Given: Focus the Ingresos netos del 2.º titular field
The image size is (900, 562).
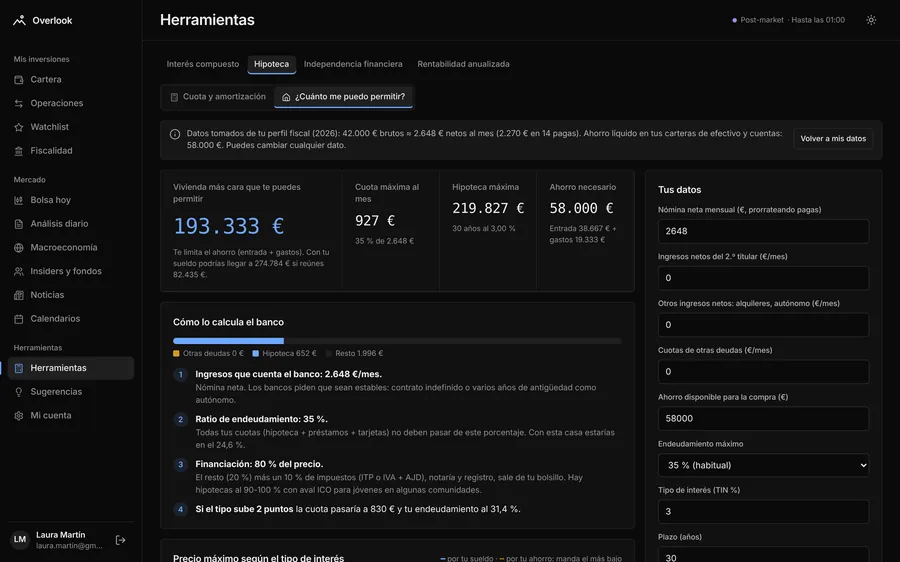Looking at the screenshot, I should tap(763, 278).
